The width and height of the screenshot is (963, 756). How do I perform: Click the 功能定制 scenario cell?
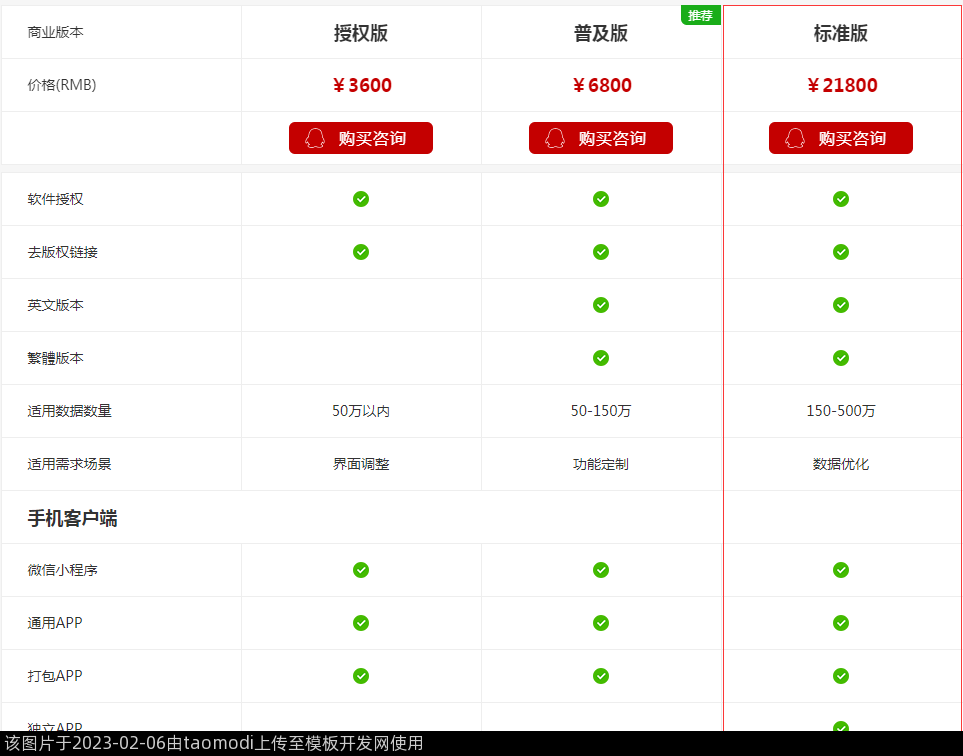click(x=601, y=464)
